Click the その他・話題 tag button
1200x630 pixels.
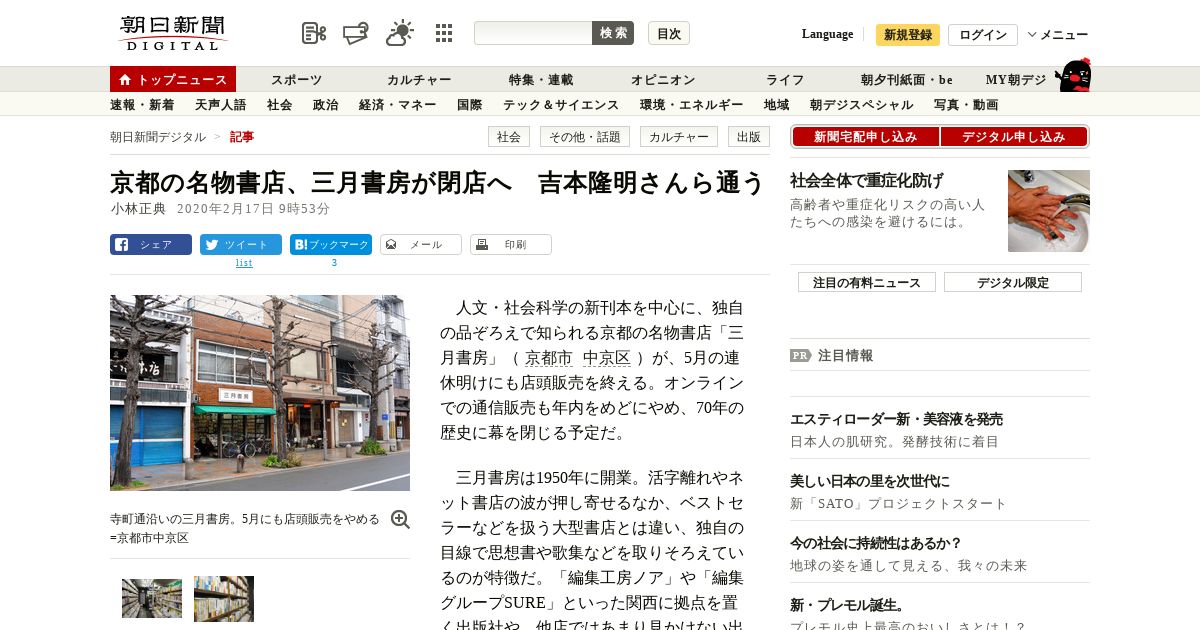pos(585,137)
